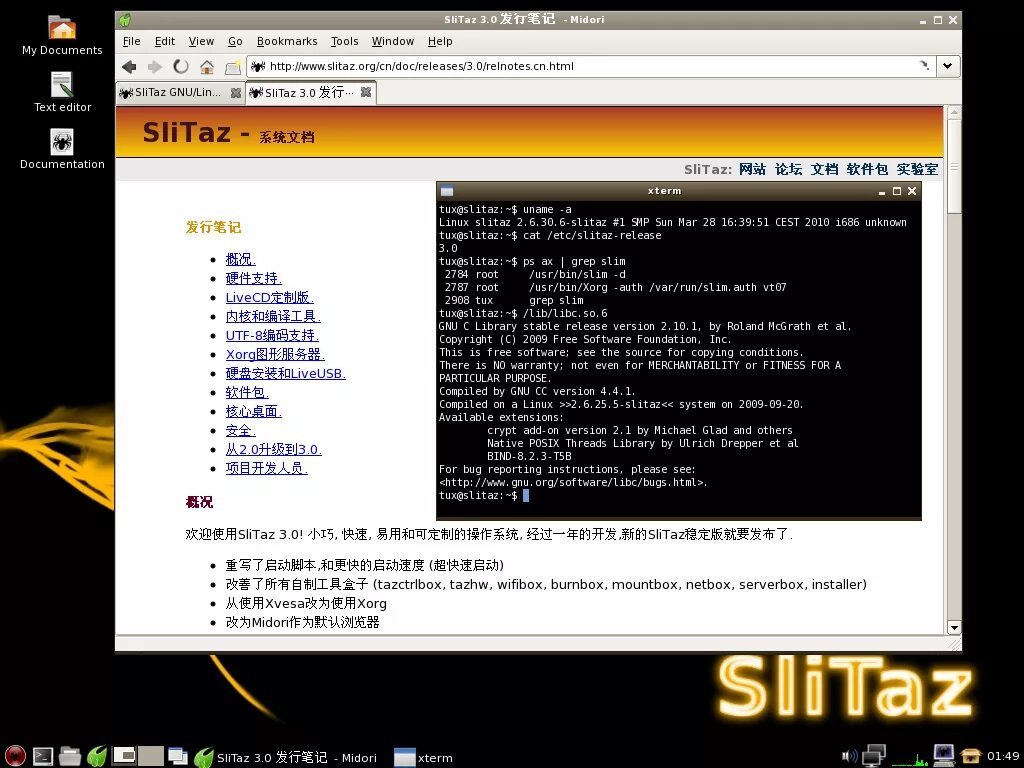Click the green CPU usage graph in tray

(x=909, y=758)
